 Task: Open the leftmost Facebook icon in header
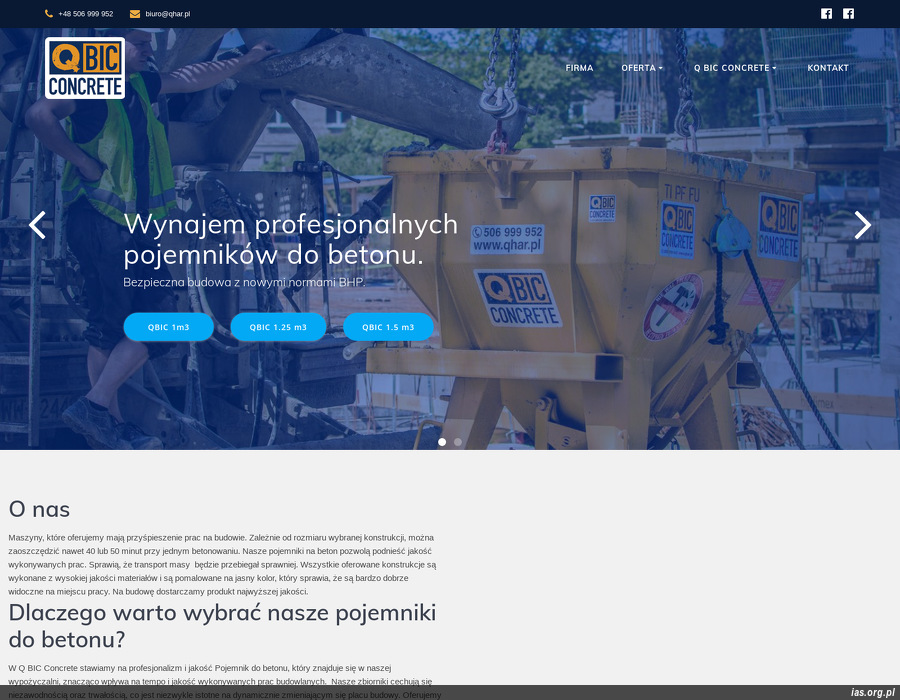pyautogui.click(x=826, y=14)
